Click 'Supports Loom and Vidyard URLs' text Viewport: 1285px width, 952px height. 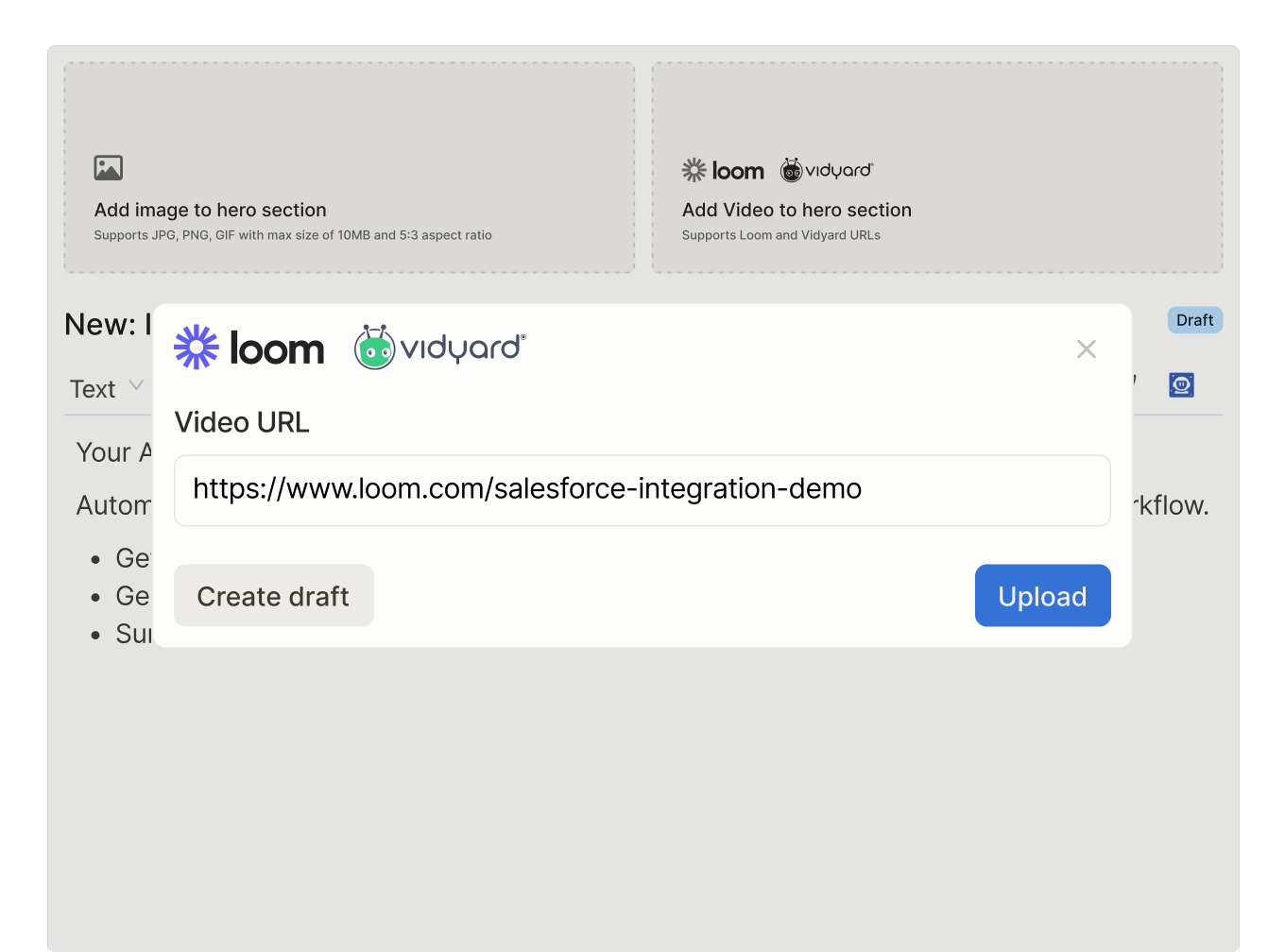point(781,235)
